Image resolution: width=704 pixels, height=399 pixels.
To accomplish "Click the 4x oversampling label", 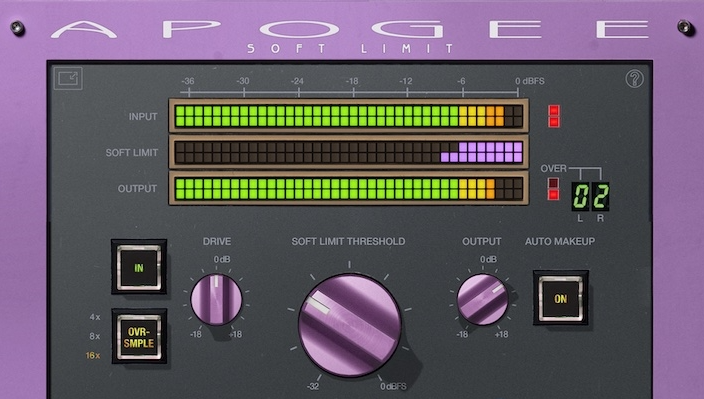I will pos(95,317).
